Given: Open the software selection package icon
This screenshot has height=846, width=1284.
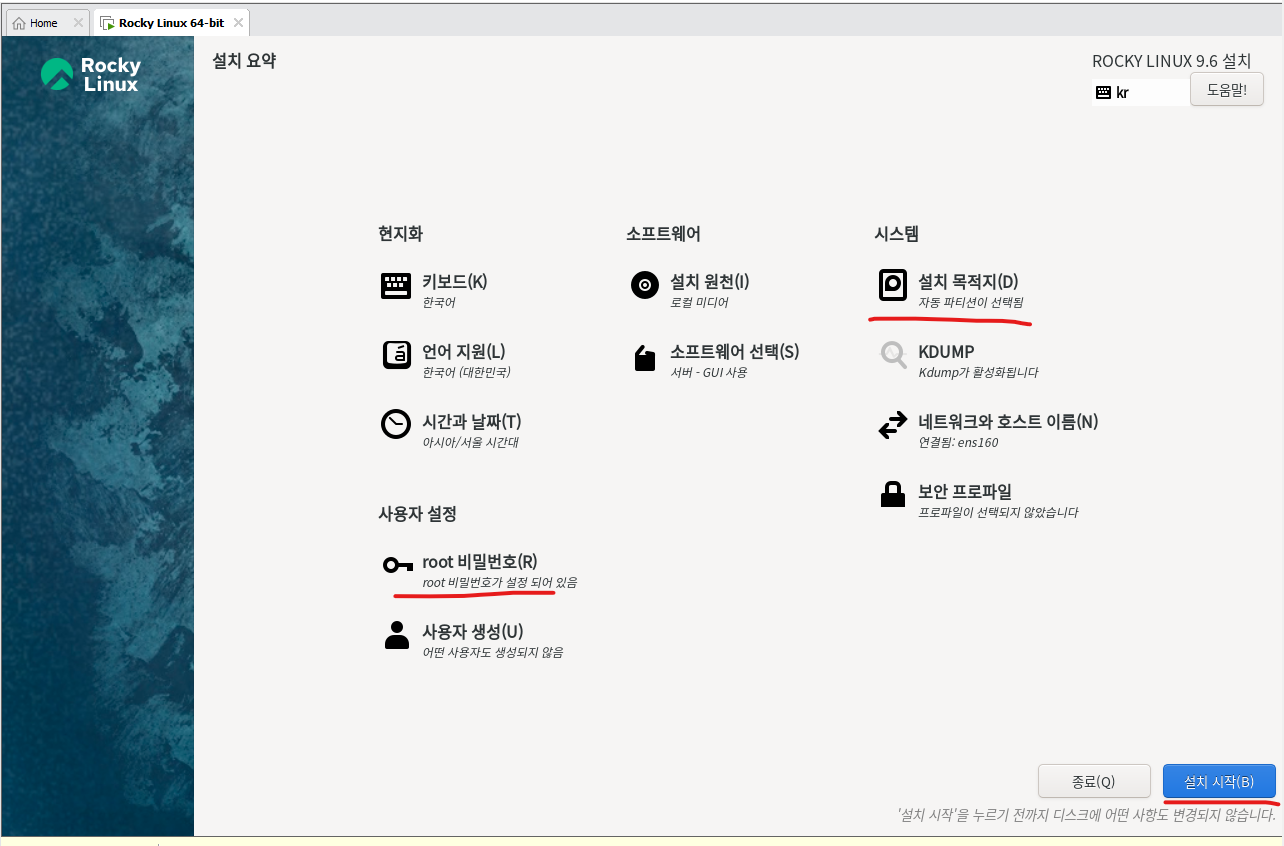Looking at the screenshot, I should click(x=645, y=358).
